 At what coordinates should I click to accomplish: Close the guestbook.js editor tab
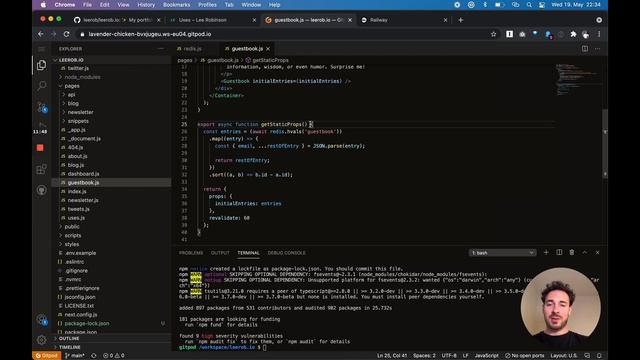click(x=268, y=49)
